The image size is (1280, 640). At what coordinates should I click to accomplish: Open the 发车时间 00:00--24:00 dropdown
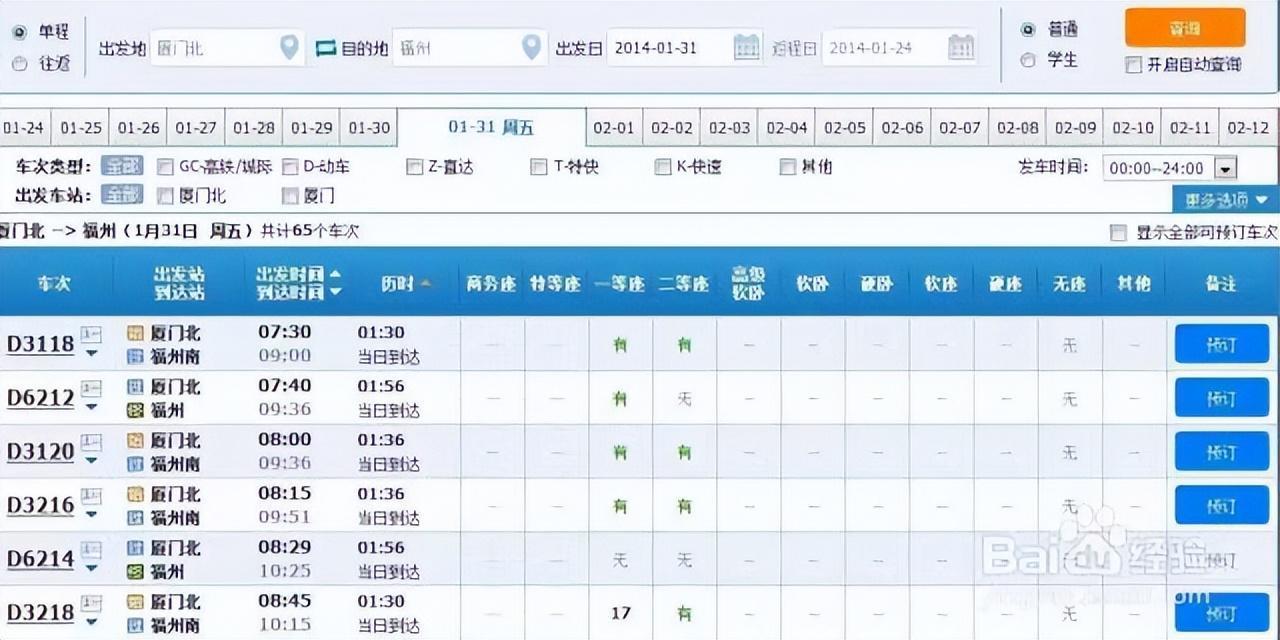click(1226, 168)
